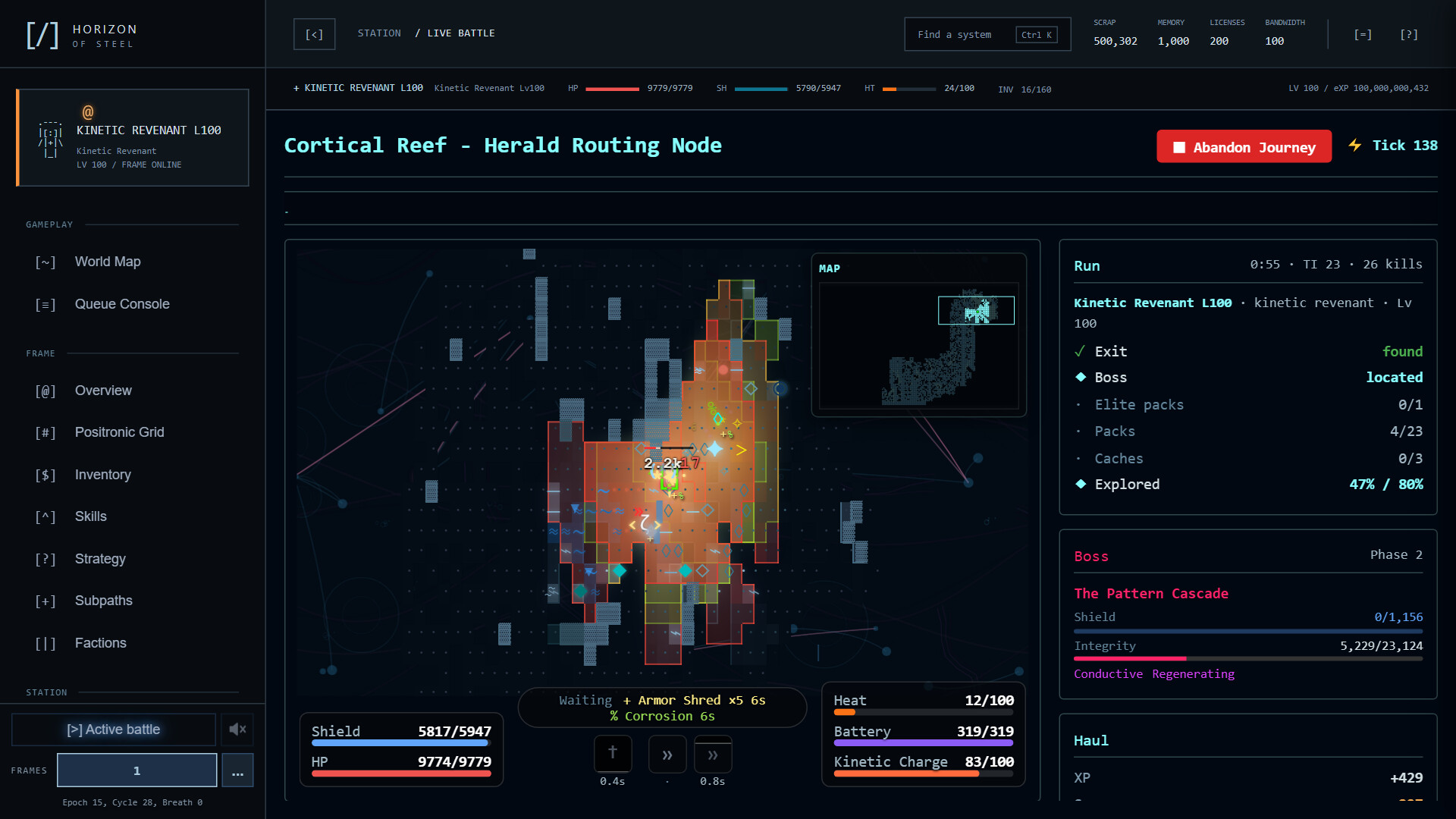Trigger the 0.8s double-chevron skill slot
Image resolution: width=1456 pixels, height=819 pixels.
tap(713, 754)
